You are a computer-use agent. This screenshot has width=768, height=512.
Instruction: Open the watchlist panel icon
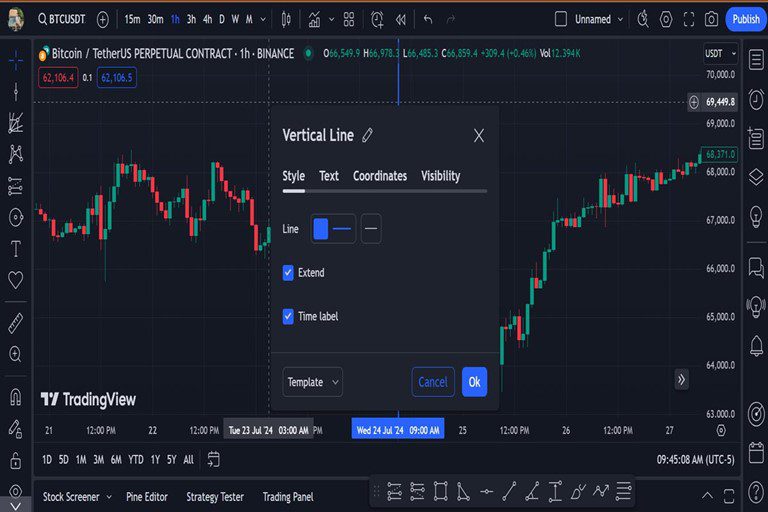756,60
